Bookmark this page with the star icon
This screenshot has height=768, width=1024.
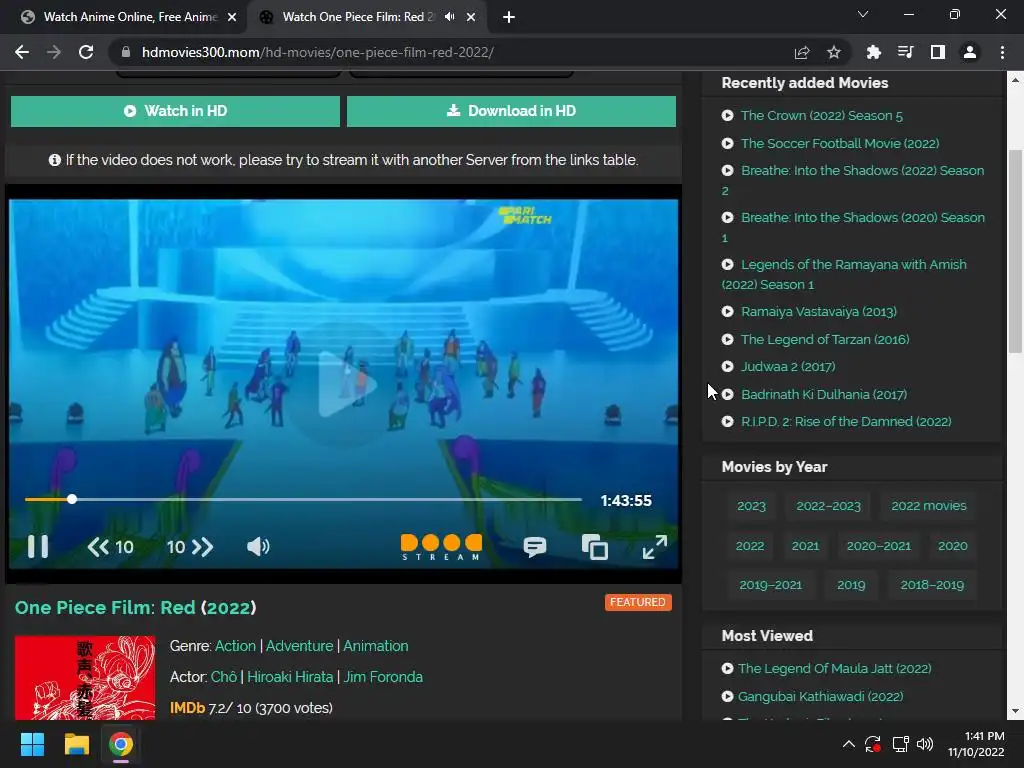tap(833, 52)
